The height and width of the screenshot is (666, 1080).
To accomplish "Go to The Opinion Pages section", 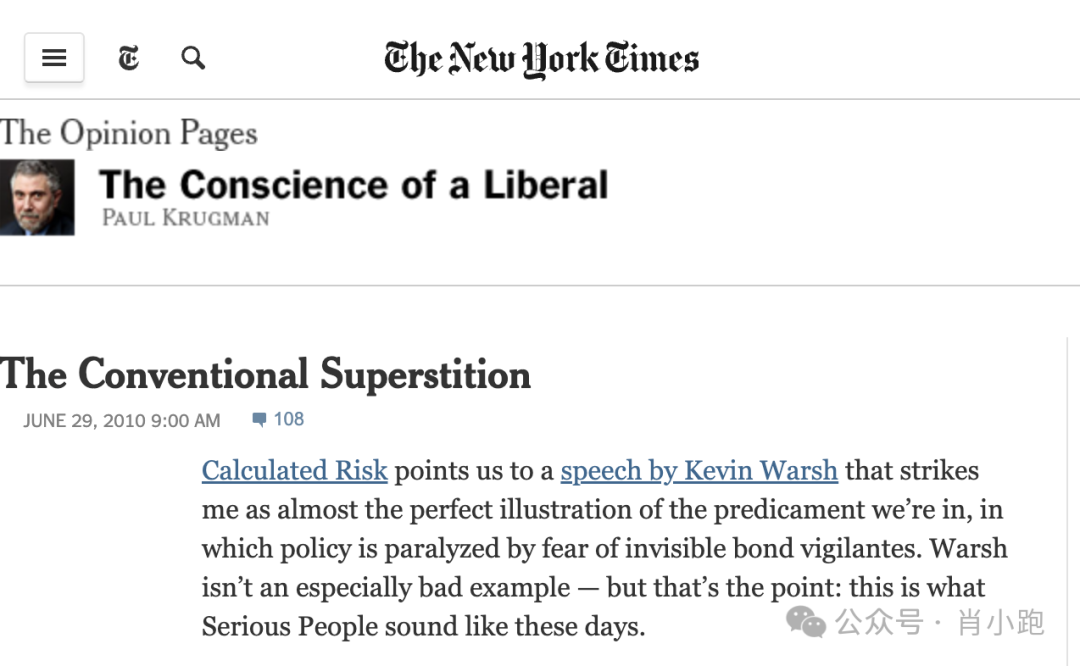I will pyautogui.click(x=129, y=133).
